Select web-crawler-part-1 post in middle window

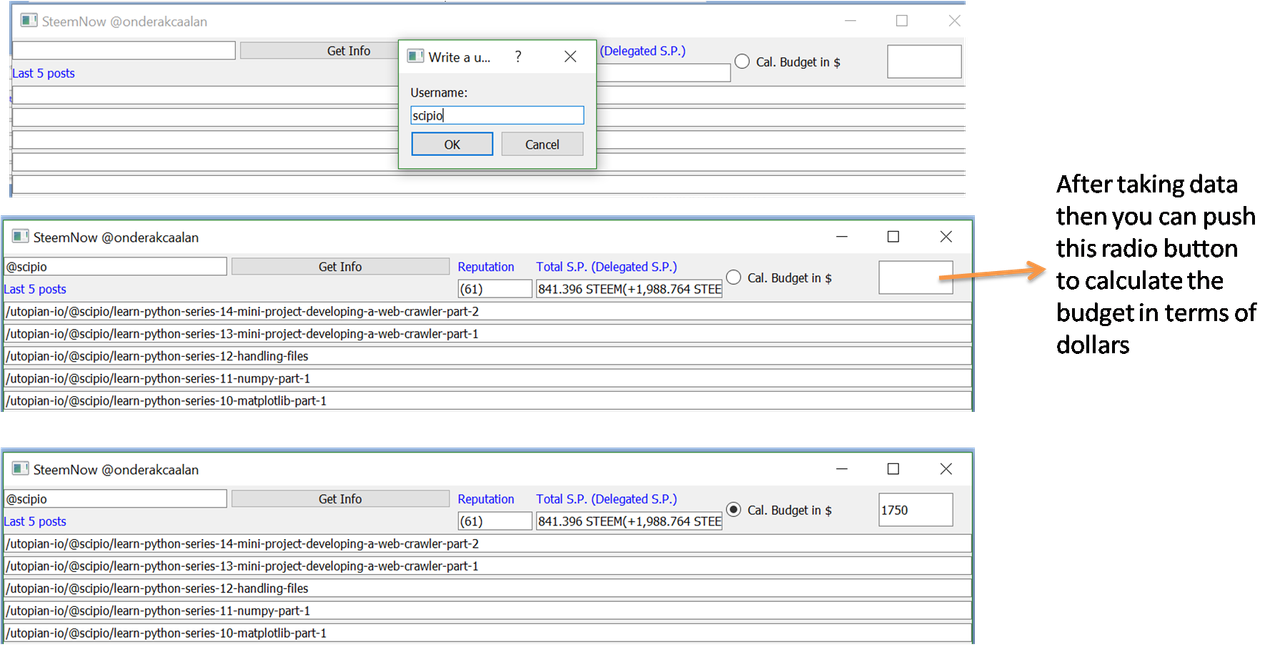pyautogui.click(x=487, y=333)
